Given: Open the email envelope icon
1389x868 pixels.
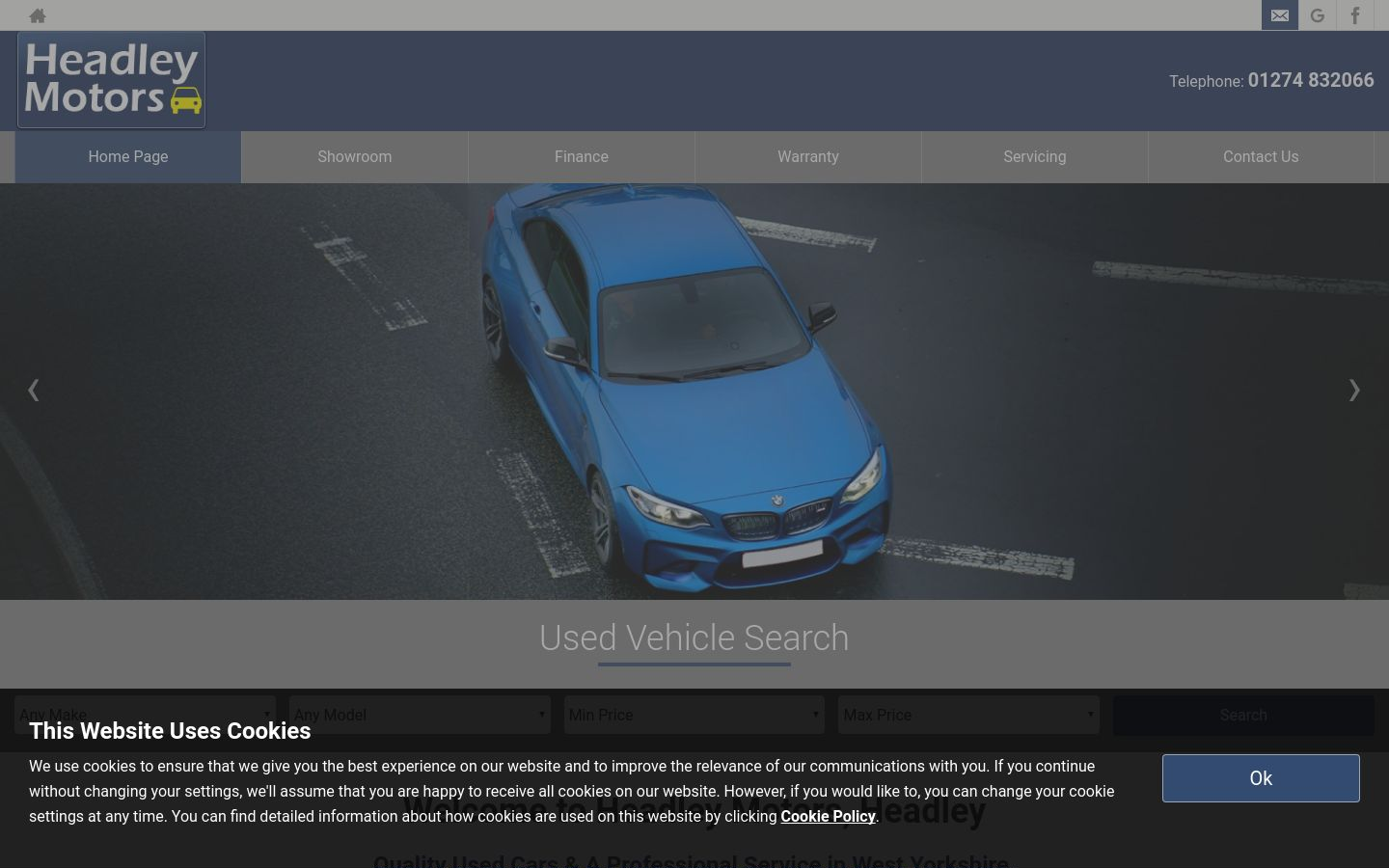Looking at the screenshot, I should click(x=1280, y=15).
